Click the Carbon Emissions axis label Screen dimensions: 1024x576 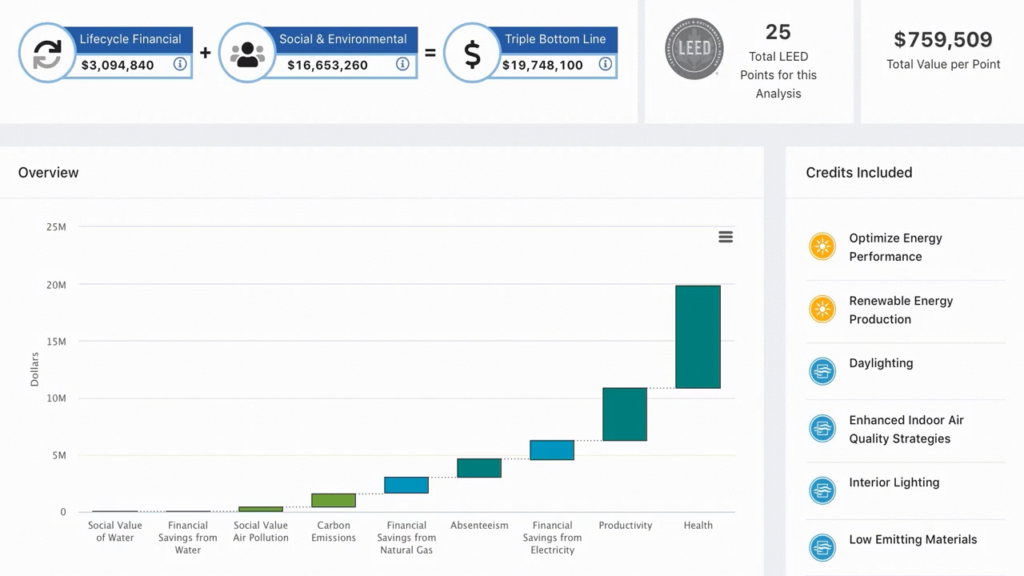333,532
